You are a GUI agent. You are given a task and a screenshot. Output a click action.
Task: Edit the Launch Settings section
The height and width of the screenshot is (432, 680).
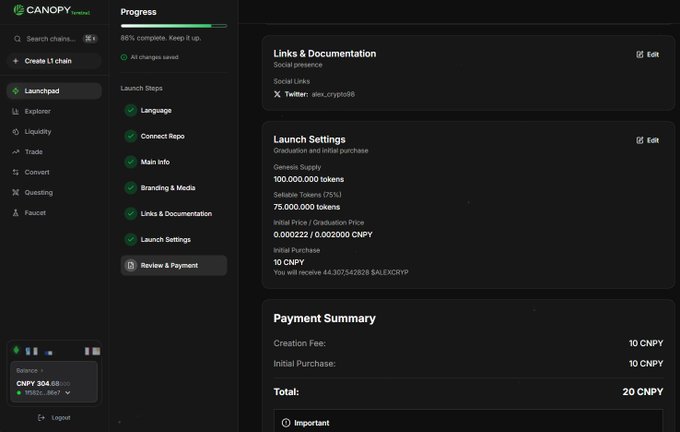pyautogui.click(x=647, y=140)
